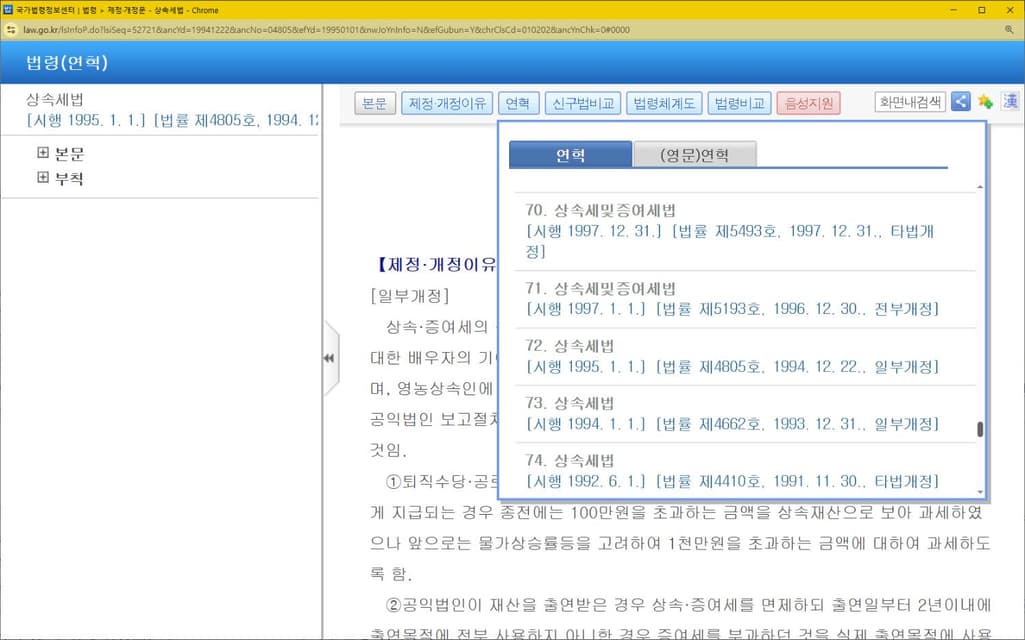
Task: Switch to the (영문)연혁 tab
Action: pos(694,155)
